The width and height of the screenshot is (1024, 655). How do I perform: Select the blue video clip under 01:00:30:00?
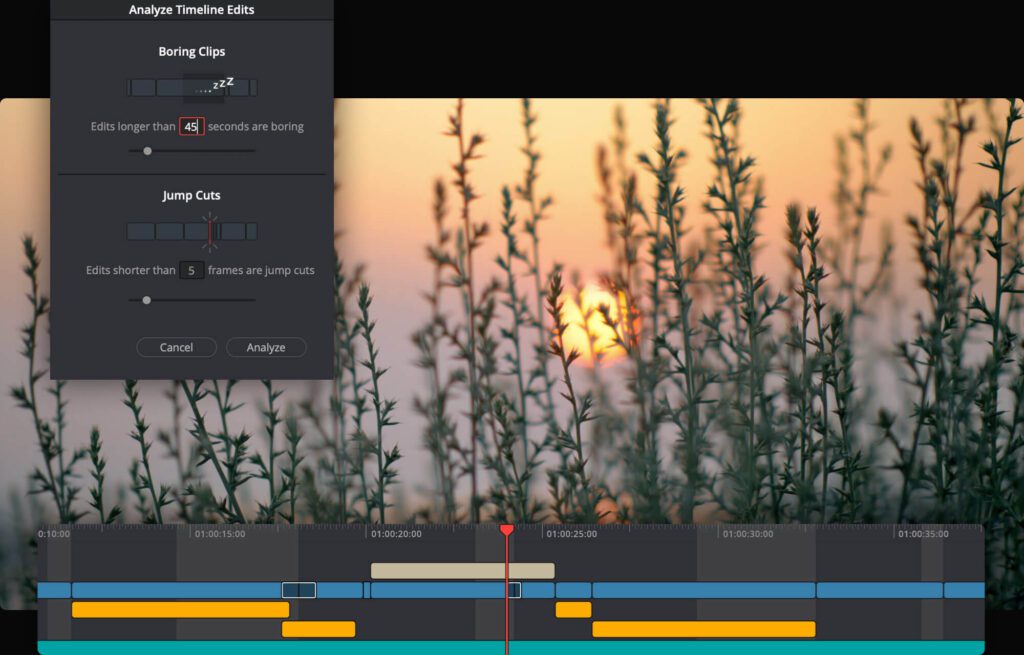703,590
